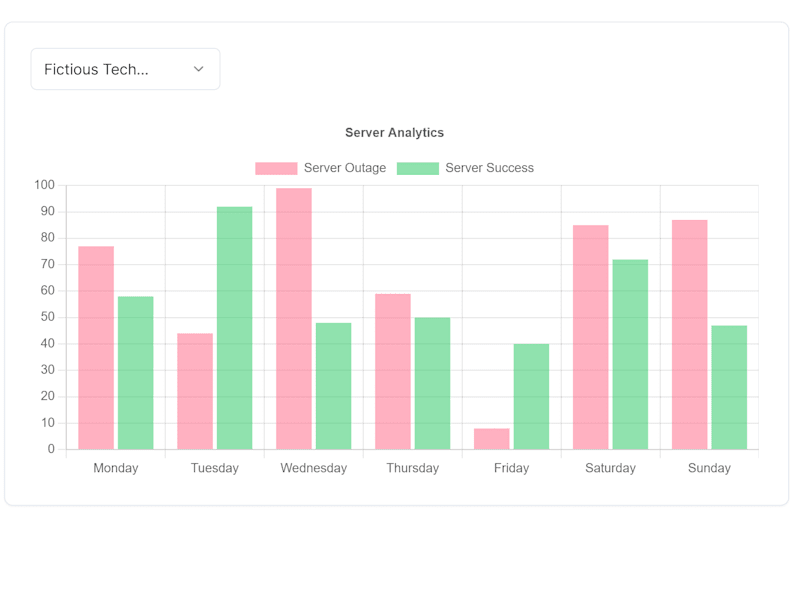Click the Friday axis label
Viewport: 800px width, 600px height.
coord(512,468)
